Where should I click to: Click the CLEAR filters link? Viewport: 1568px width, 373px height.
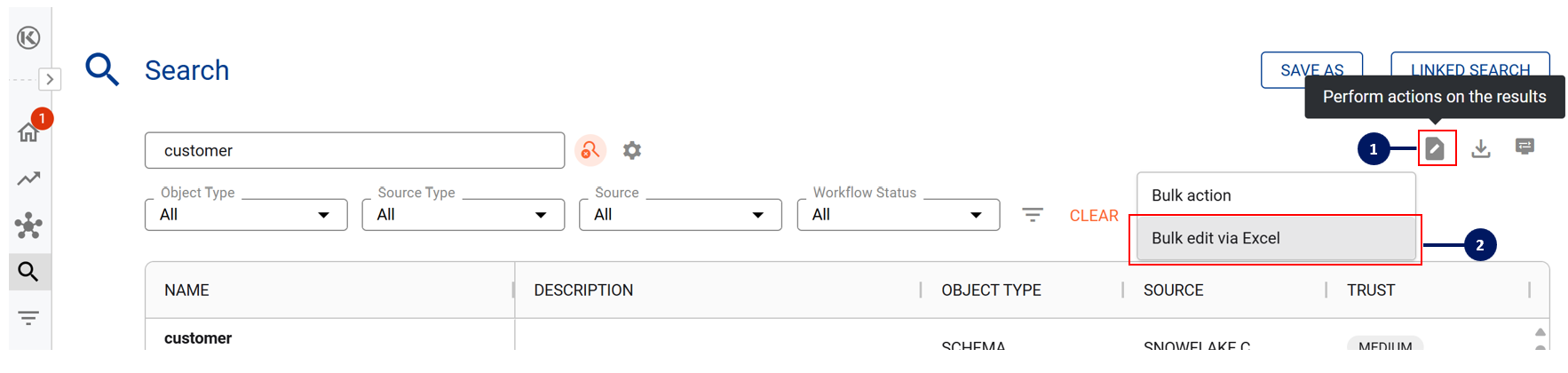pyautogui.click(x=1093, y=216)
